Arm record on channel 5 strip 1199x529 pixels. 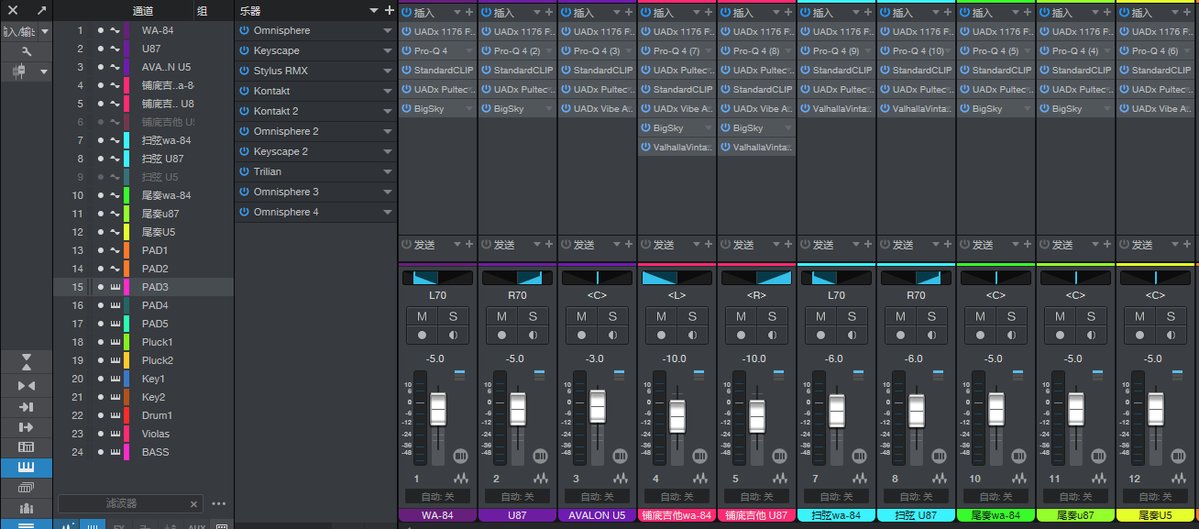coord(741,335)
